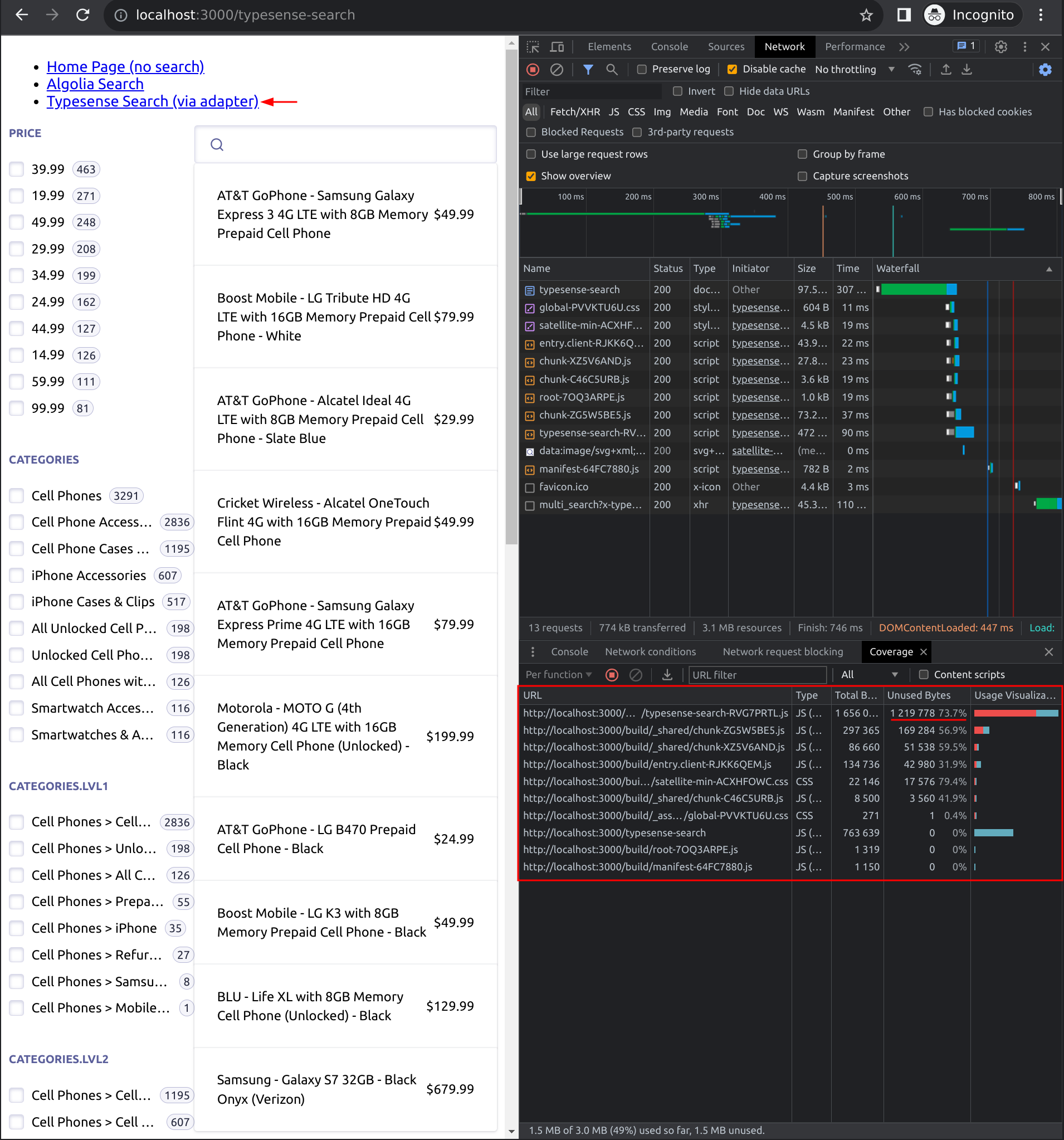Open the drawer three-dot menu beside Console

pyautogui.click(x=533, y=652)
